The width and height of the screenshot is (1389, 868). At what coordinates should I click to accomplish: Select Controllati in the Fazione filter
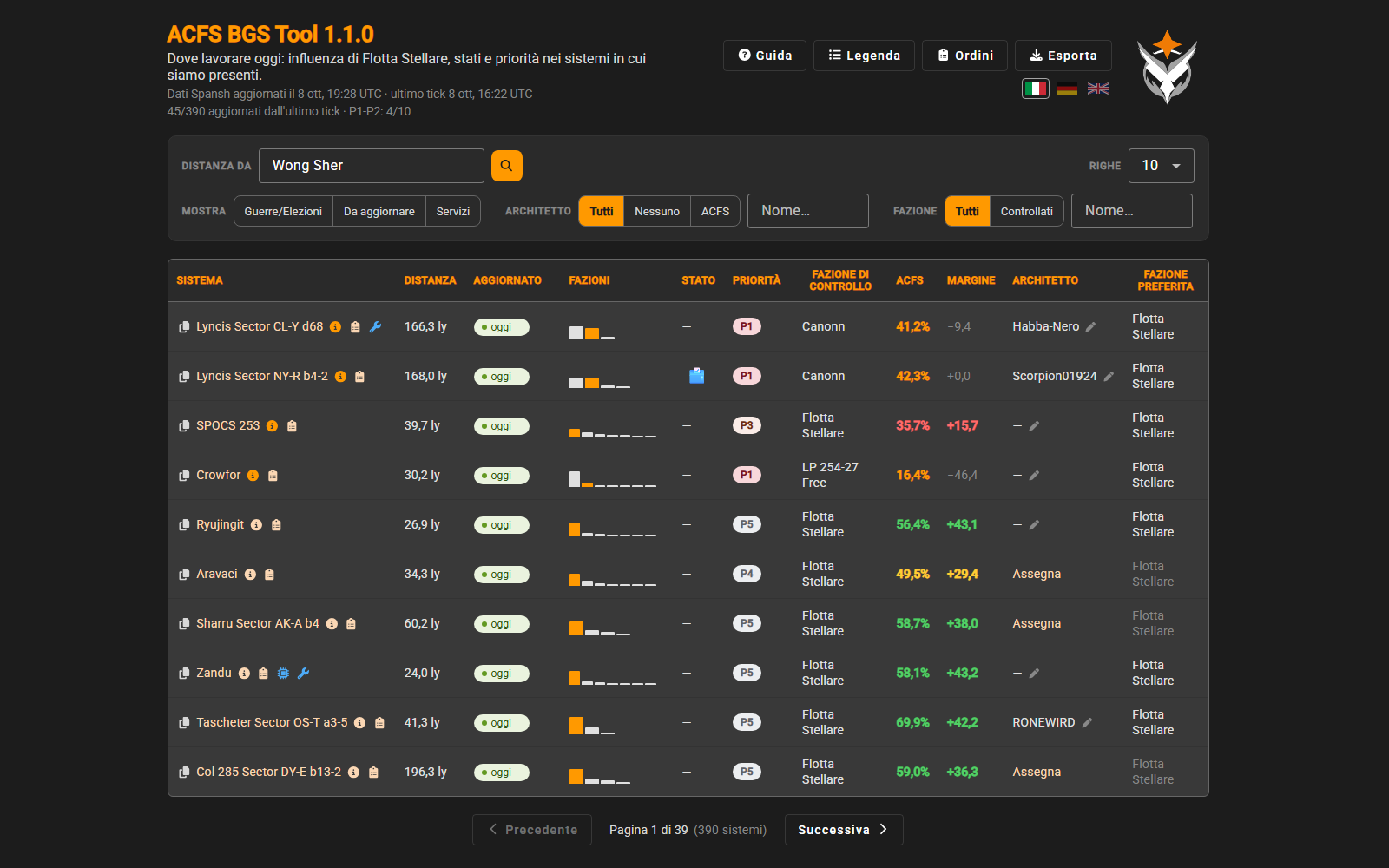[1027, 211]
